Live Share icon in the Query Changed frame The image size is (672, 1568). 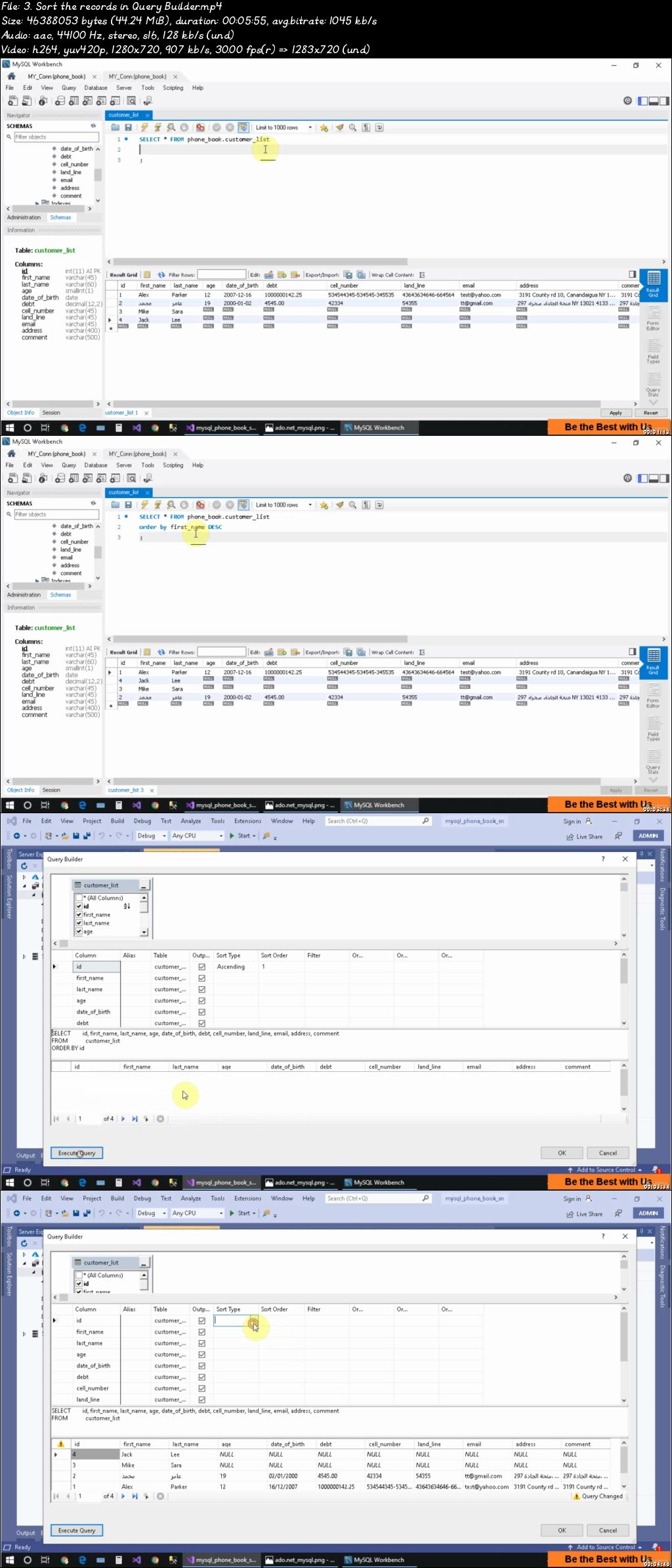pos(570,1214)
